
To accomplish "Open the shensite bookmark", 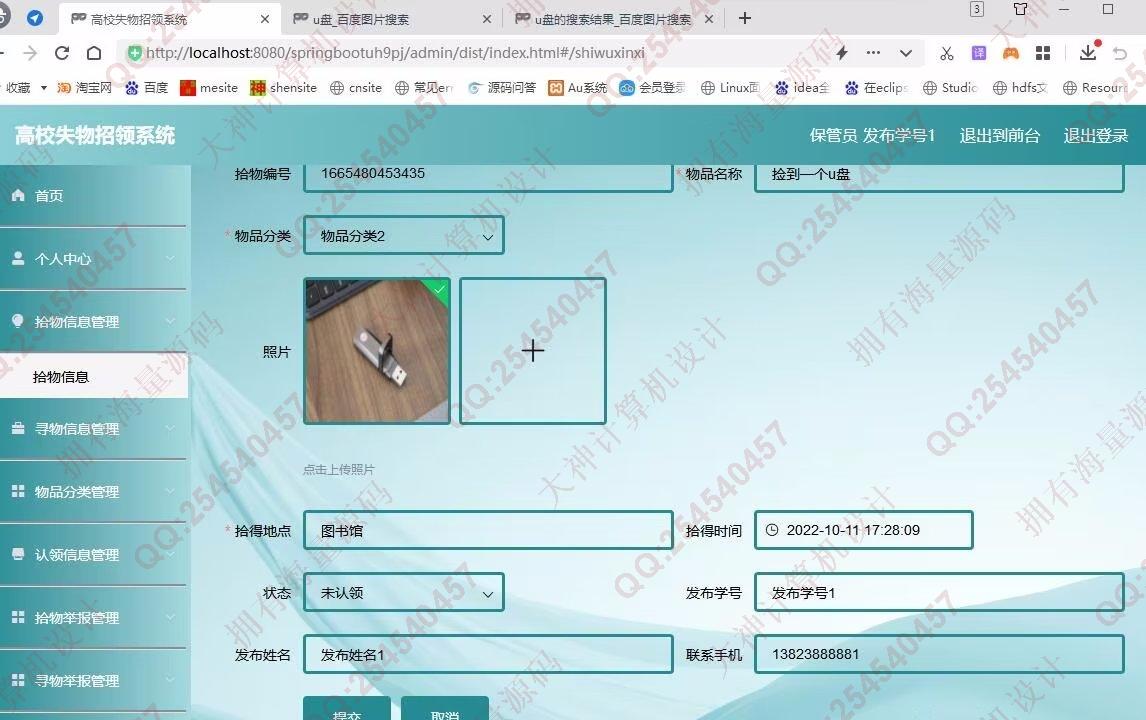I will click(284, 88).
